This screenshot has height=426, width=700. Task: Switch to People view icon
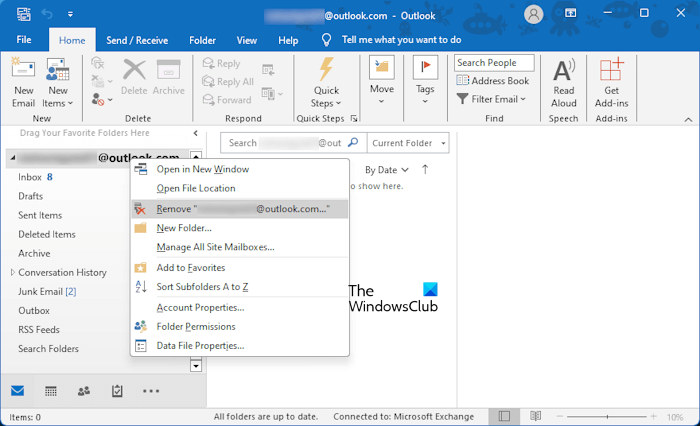tap(83, 391)
